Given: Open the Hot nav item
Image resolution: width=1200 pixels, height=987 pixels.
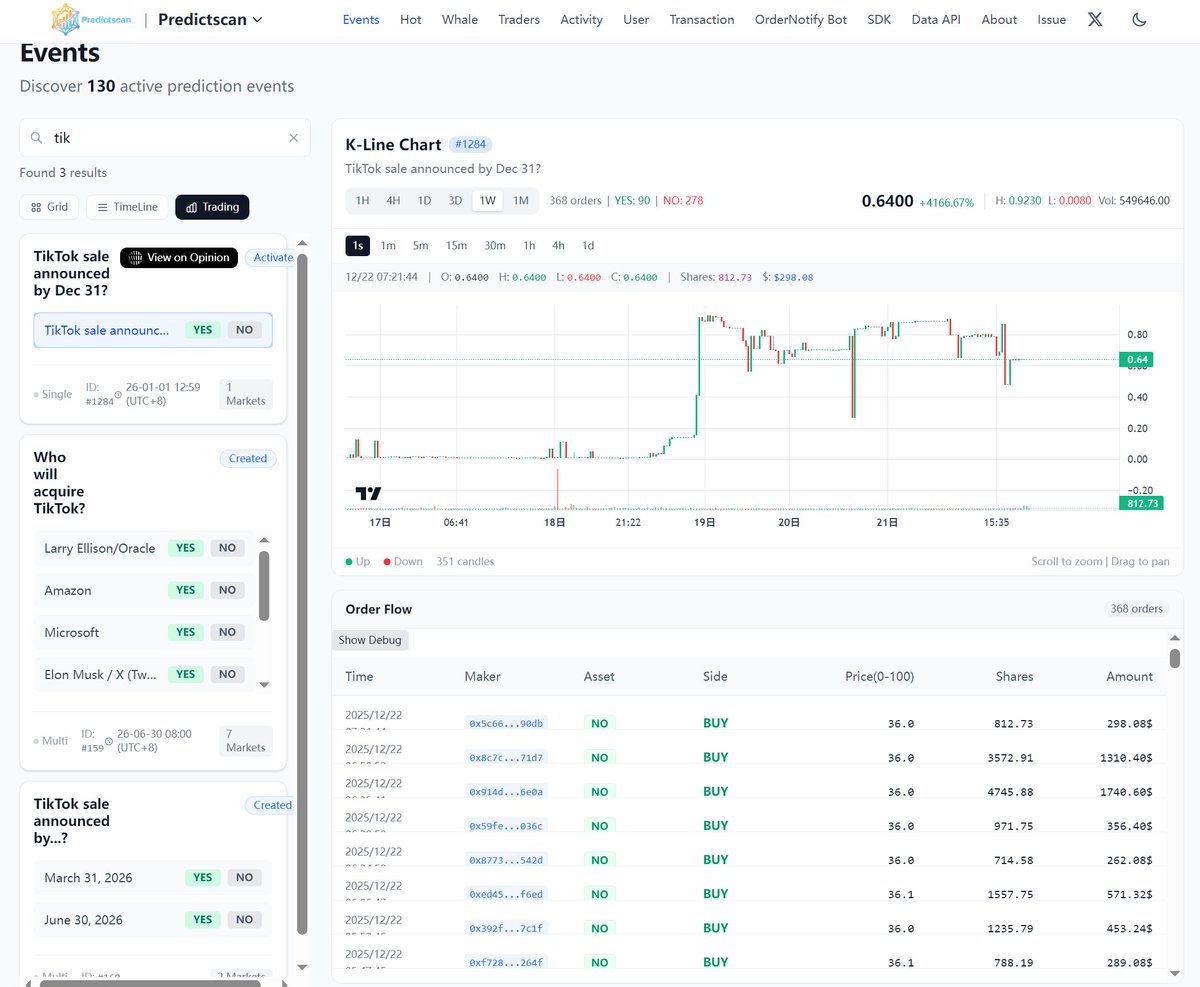Looking at the screenshot, I should [x=410, y=19].
